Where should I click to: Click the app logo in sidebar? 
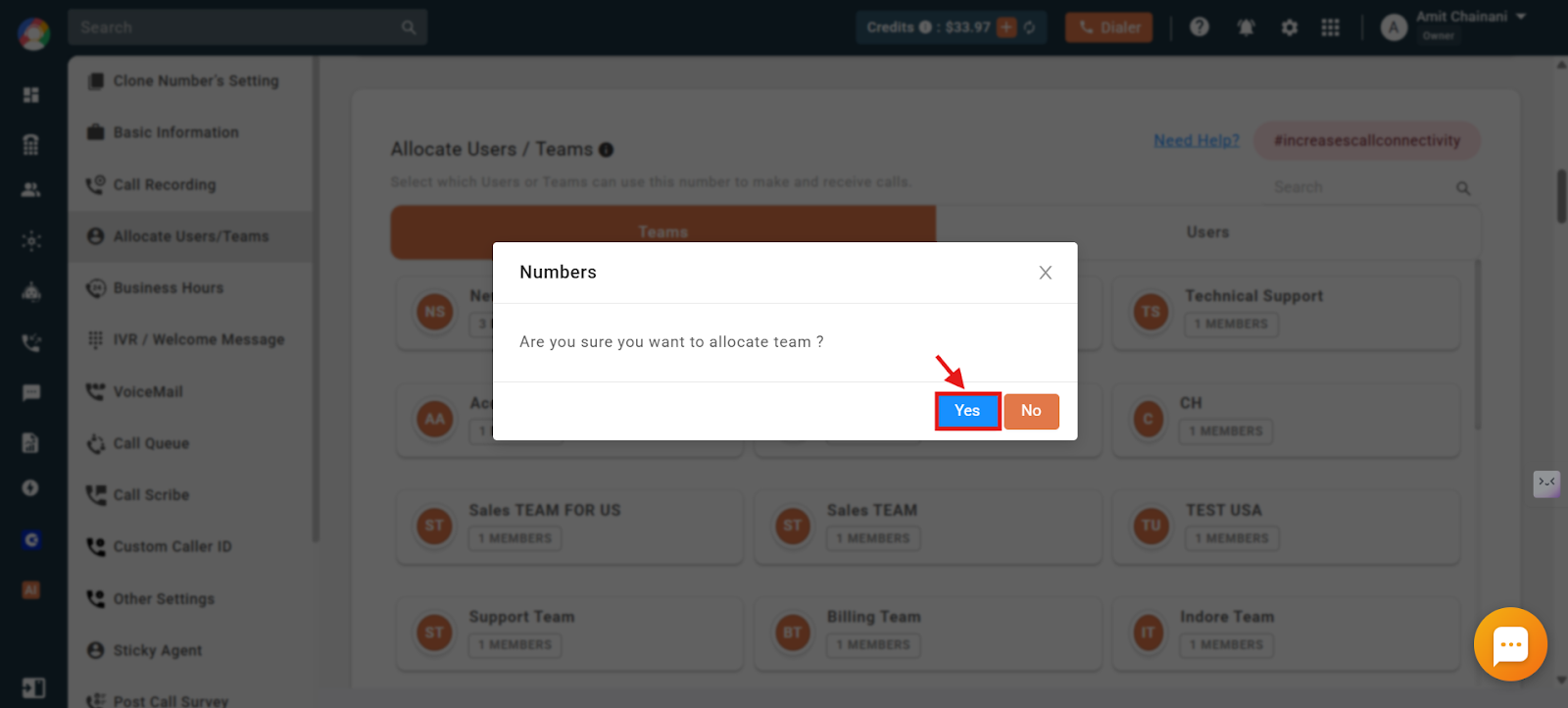click(33, 33)
